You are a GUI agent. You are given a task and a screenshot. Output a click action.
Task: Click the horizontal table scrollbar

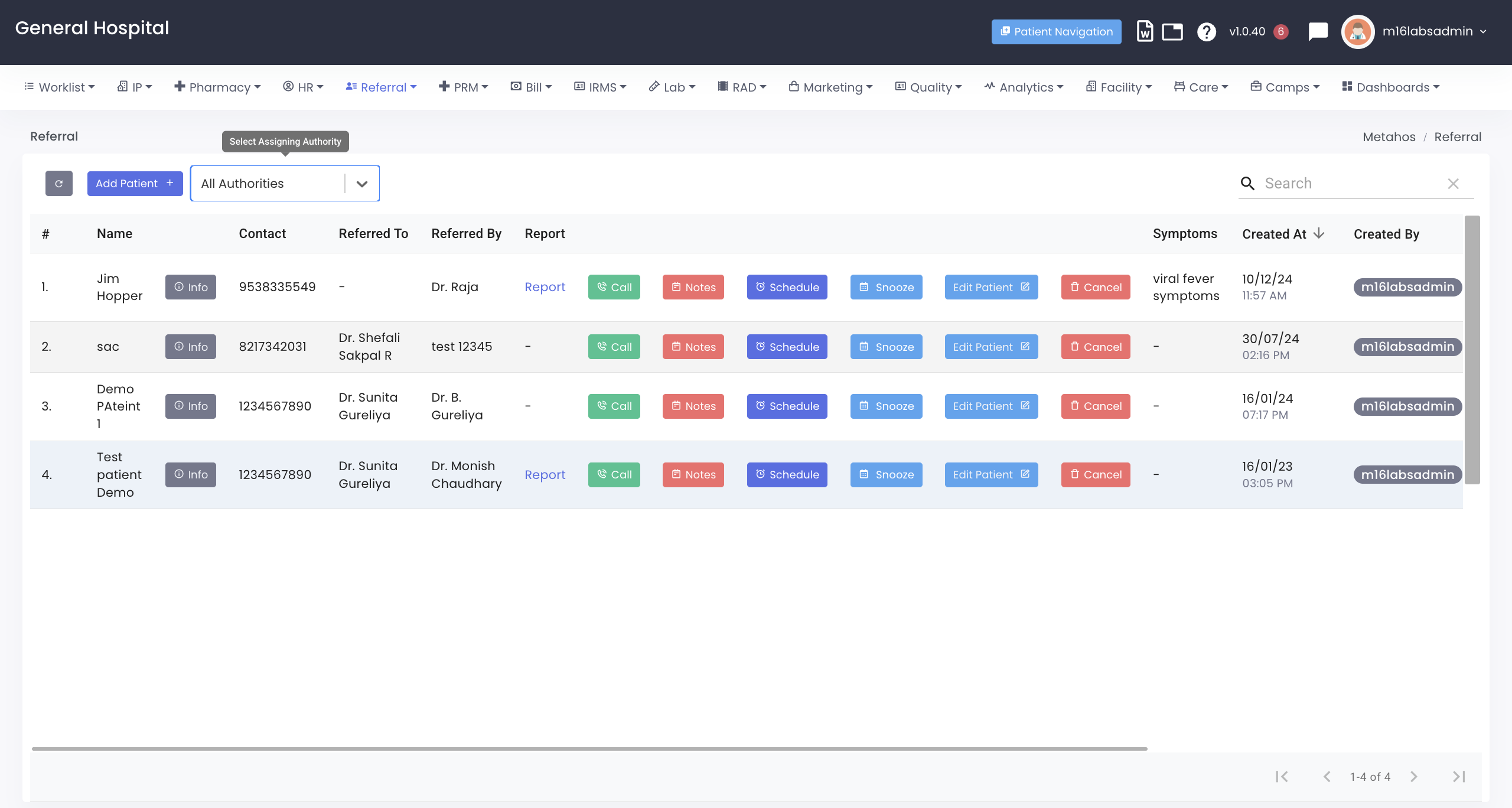589,748
